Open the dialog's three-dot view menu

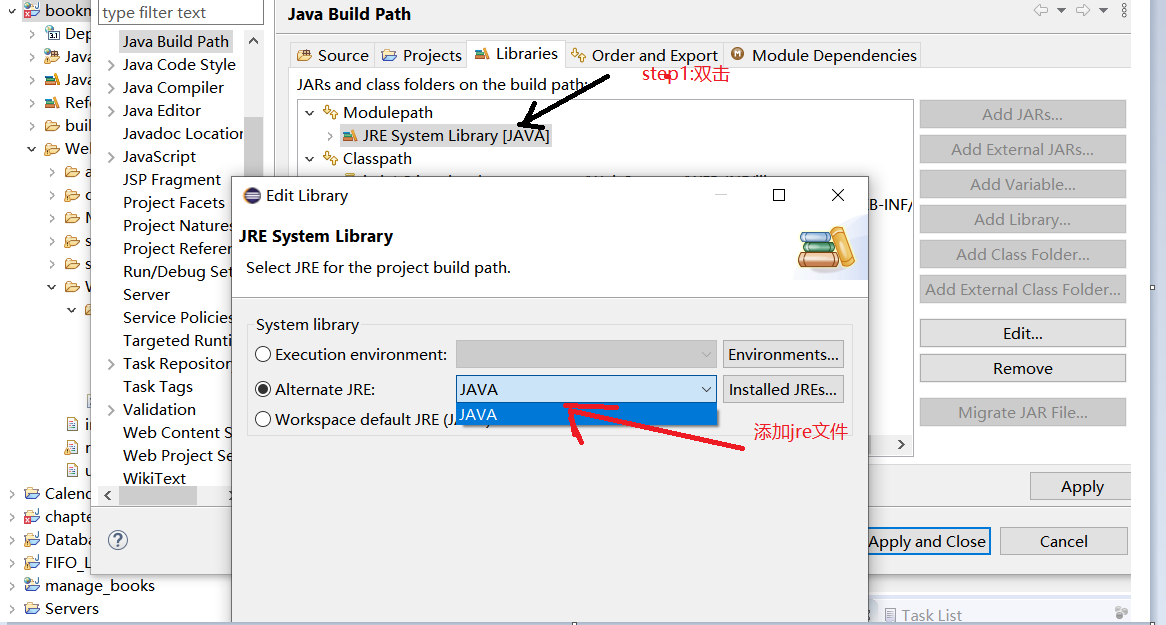click(1124, 10)
